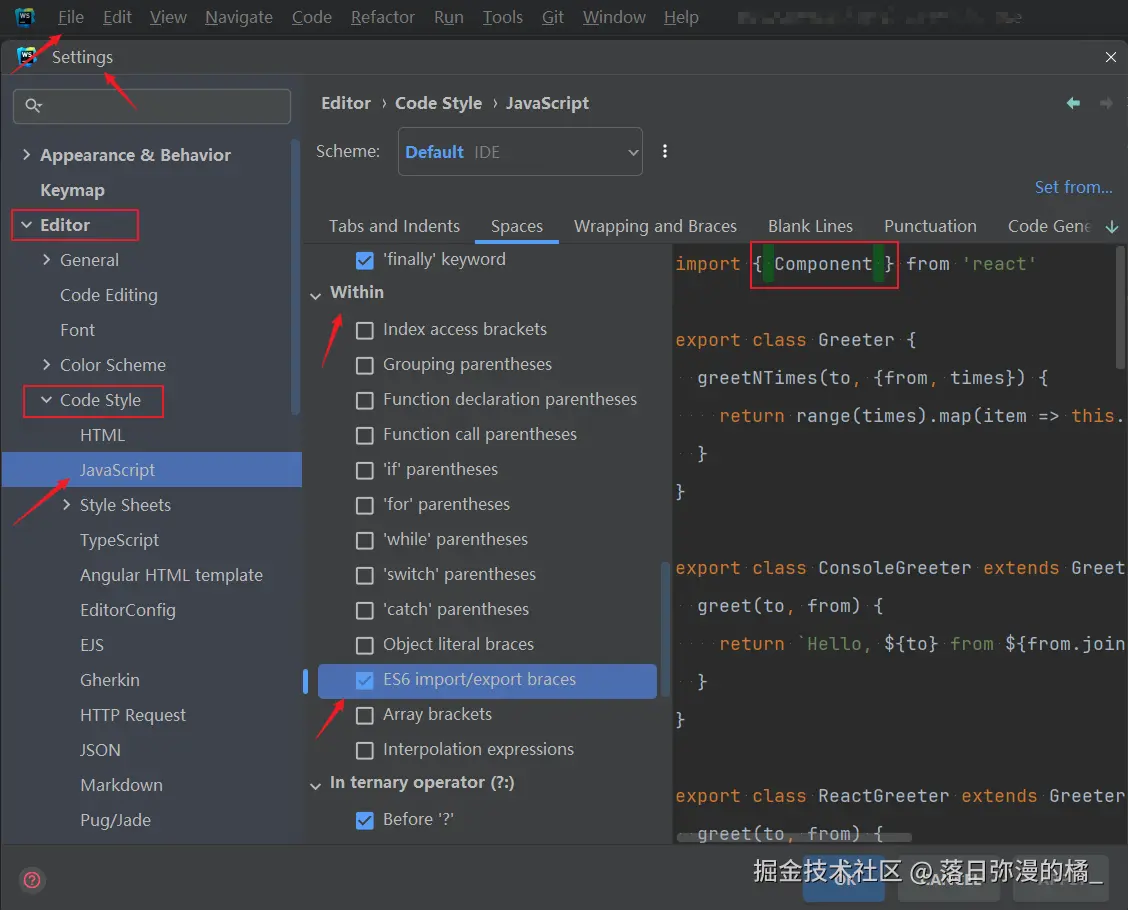Image resolution: width=1128 pixels, height=910 pixels.
Task: Switch to Wrapping and Braces tab
Action: [x=655, y=227]
